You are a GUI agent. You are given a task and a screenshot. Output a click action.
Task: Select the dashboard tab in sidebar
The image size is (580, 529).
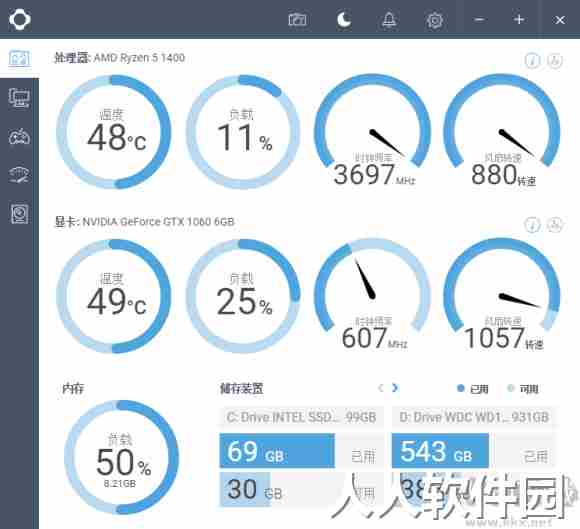click(x=20, y=58)
